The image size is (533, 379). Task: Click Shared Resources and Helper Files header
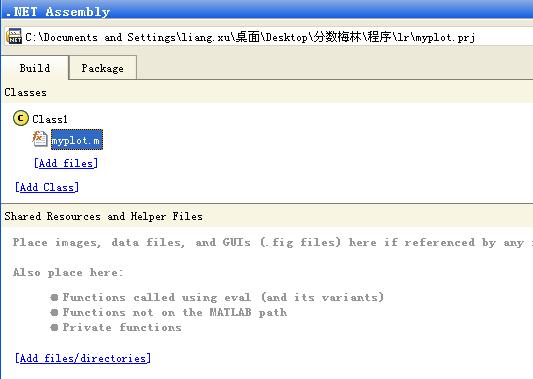point(104,216)
